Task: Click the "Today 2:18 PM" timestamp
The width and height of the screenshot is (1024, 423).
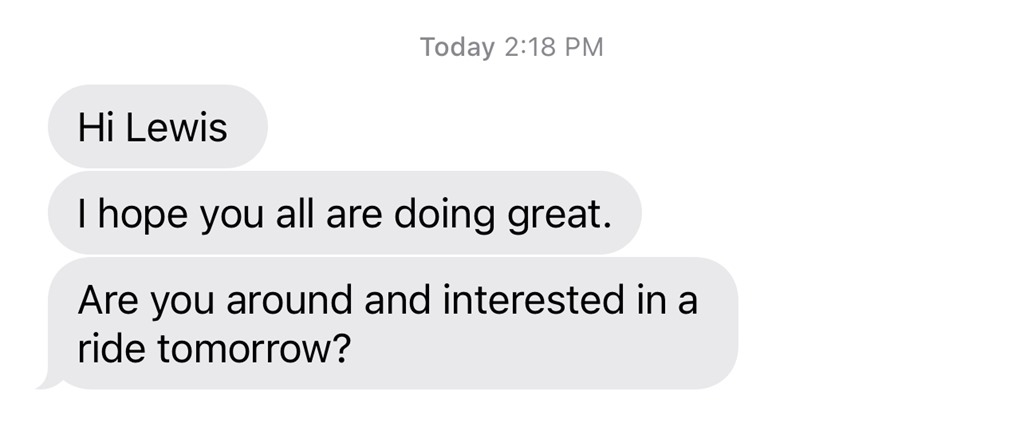Action: pyautogui.click(x=511, y=47)
